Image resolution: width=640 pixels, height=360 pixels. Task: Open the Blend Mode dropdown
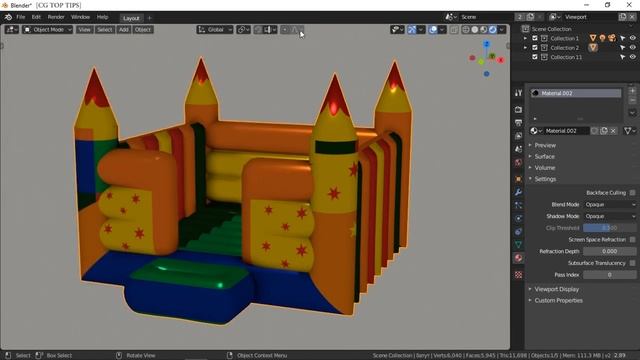click(x=610, y=204)
